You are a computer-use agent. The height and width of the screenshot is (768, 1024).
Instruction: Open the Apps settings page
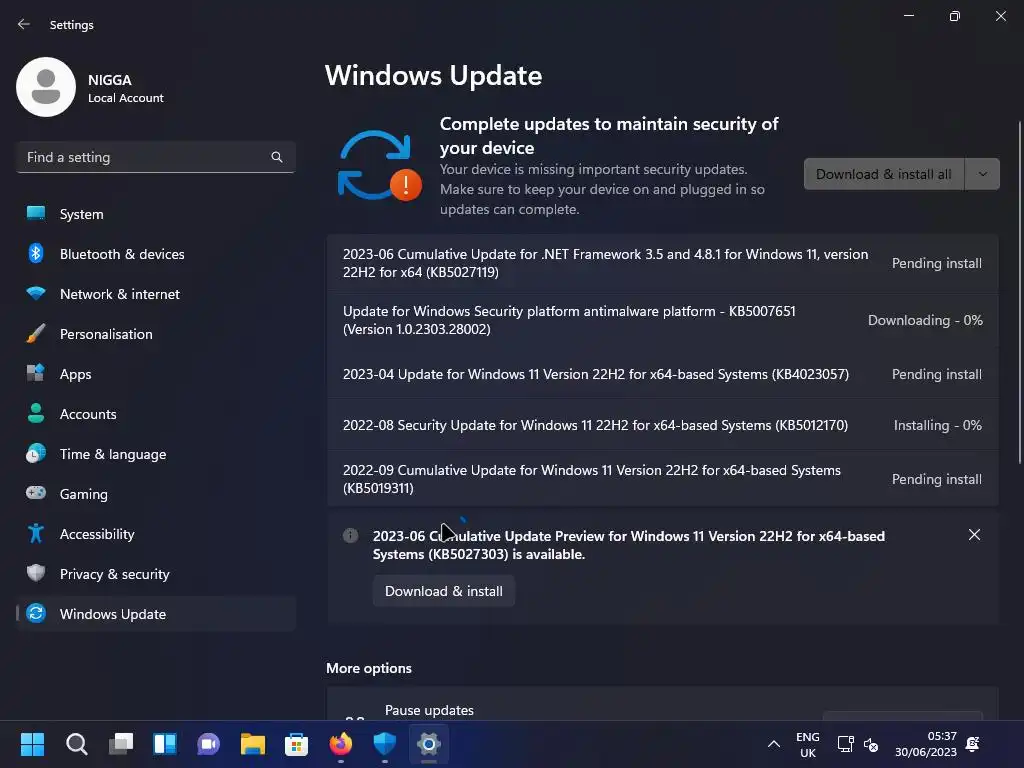pos(155,374)
